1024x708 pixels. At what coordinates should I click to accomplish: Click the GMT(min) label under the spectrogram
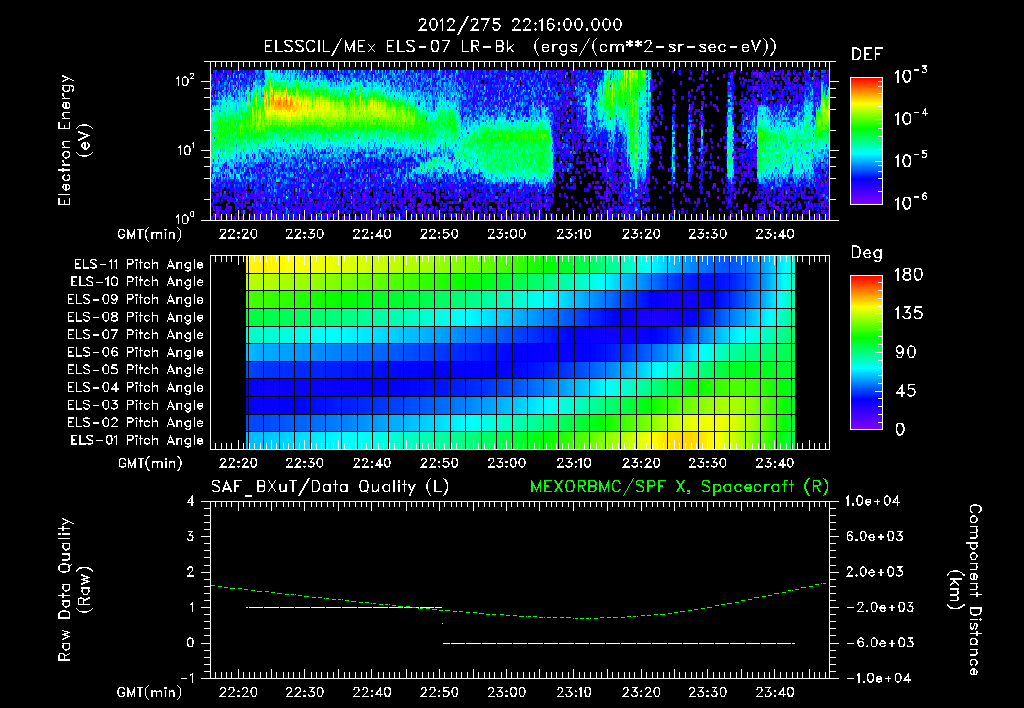click(x=150, y=234)
